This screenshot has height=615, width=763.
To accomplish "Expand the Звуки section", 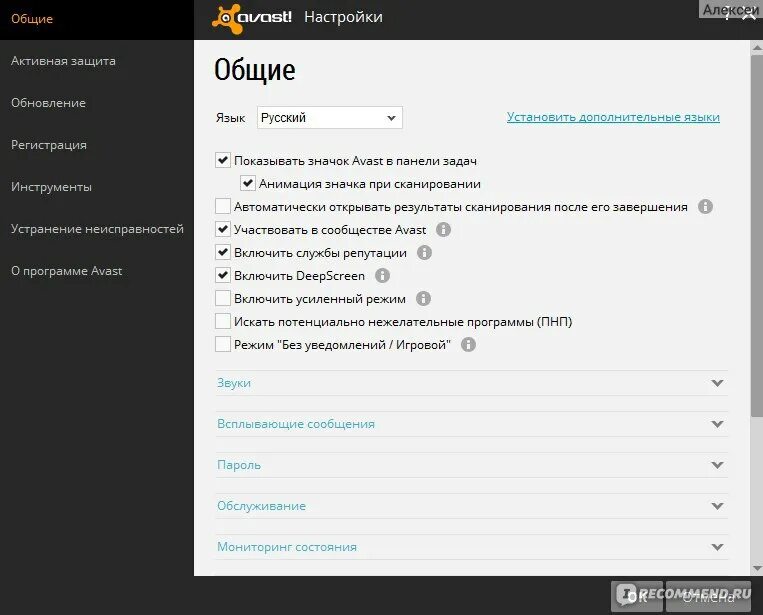I will [472, 383].
